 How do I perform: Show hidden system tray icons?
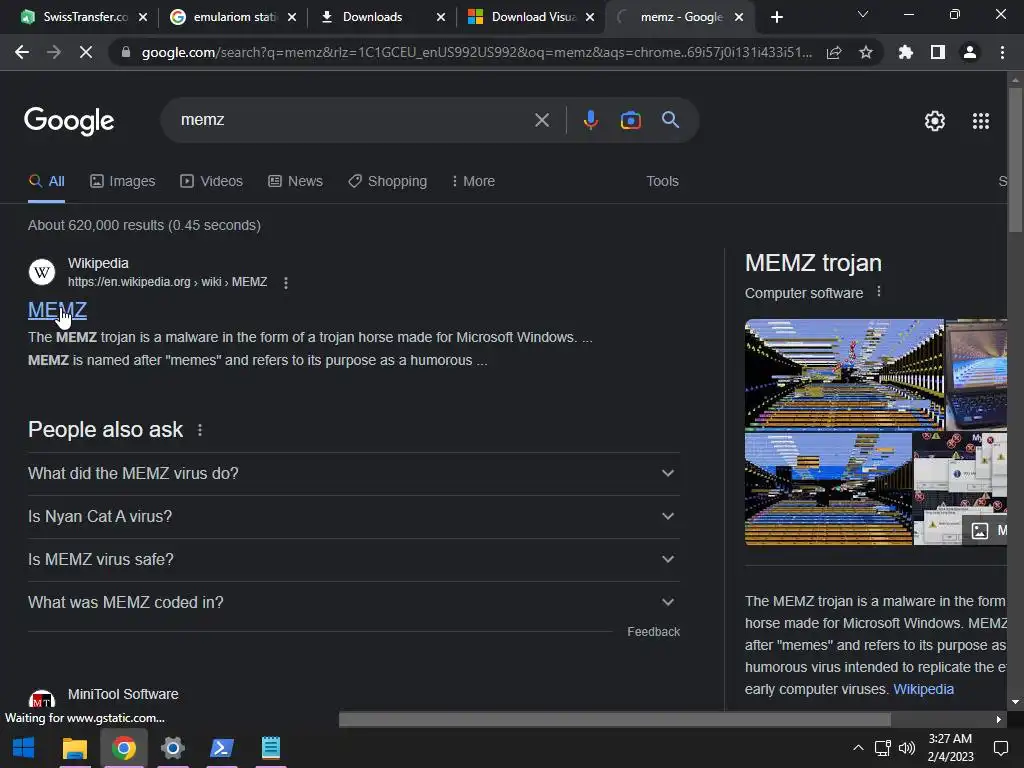pos(858,748)
